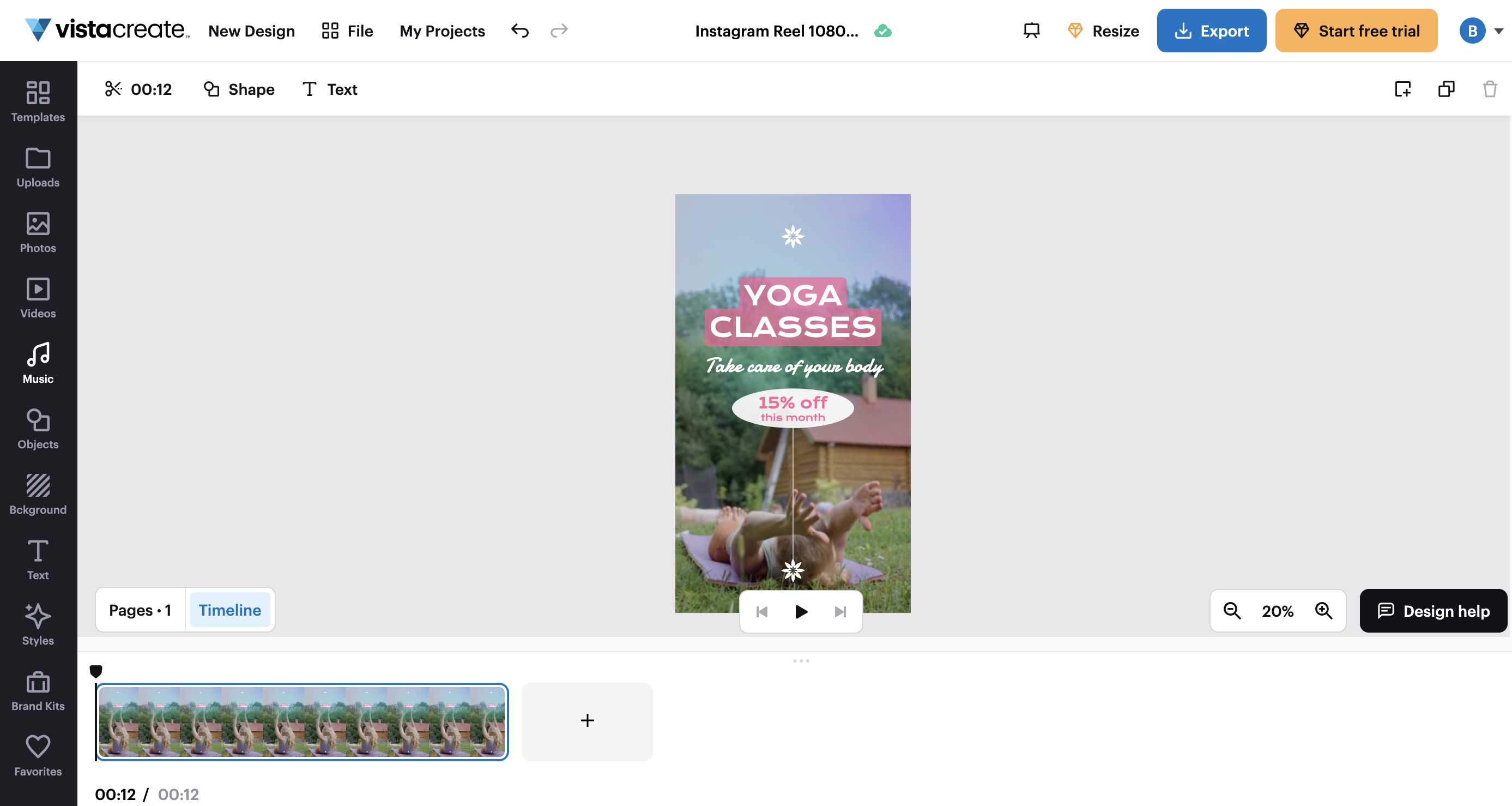
Task: Delete with the trash icon
Action: click(x=1490, y=89)
